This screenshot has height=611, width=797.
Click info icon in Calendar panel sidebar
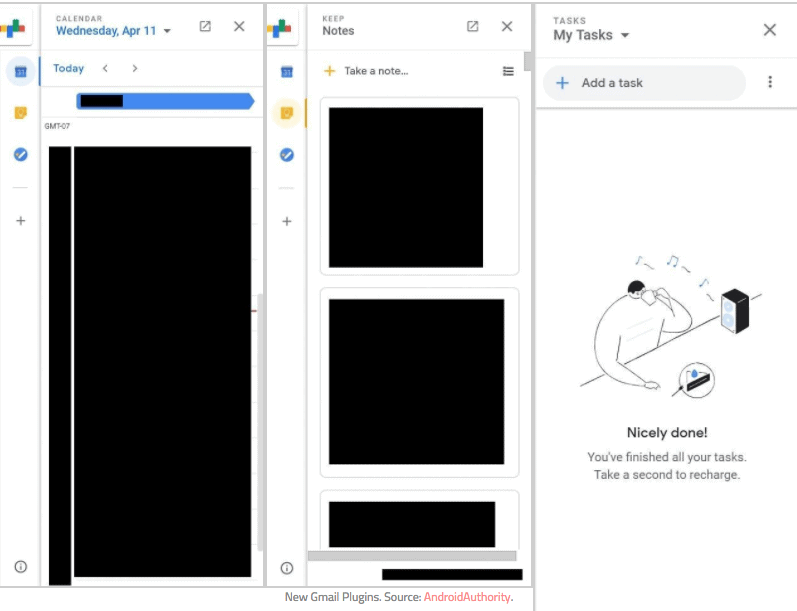click(20, 566)
